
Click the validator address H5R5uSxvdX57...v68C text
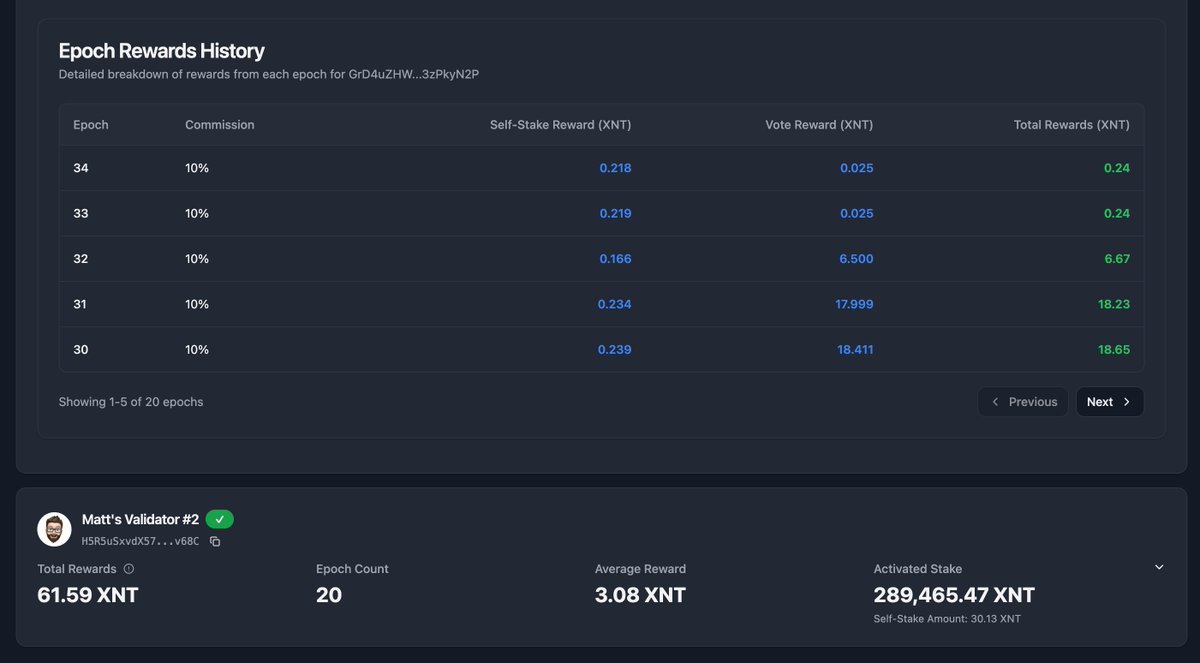140,542
